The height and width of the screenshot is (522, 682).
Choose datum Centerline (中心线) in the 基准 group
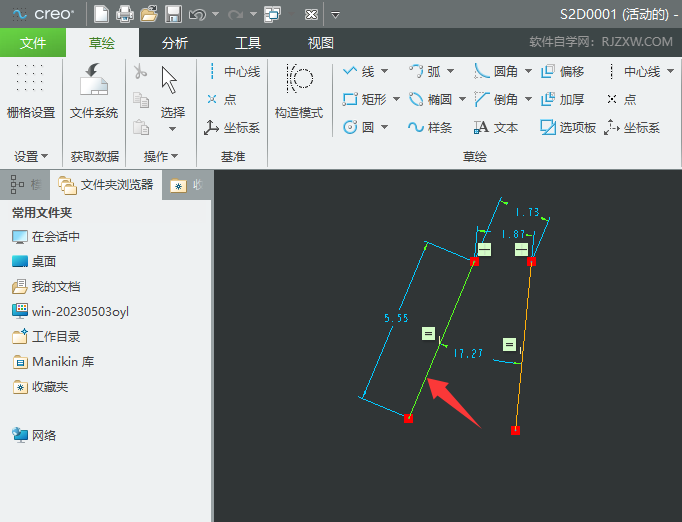(233, 71)
